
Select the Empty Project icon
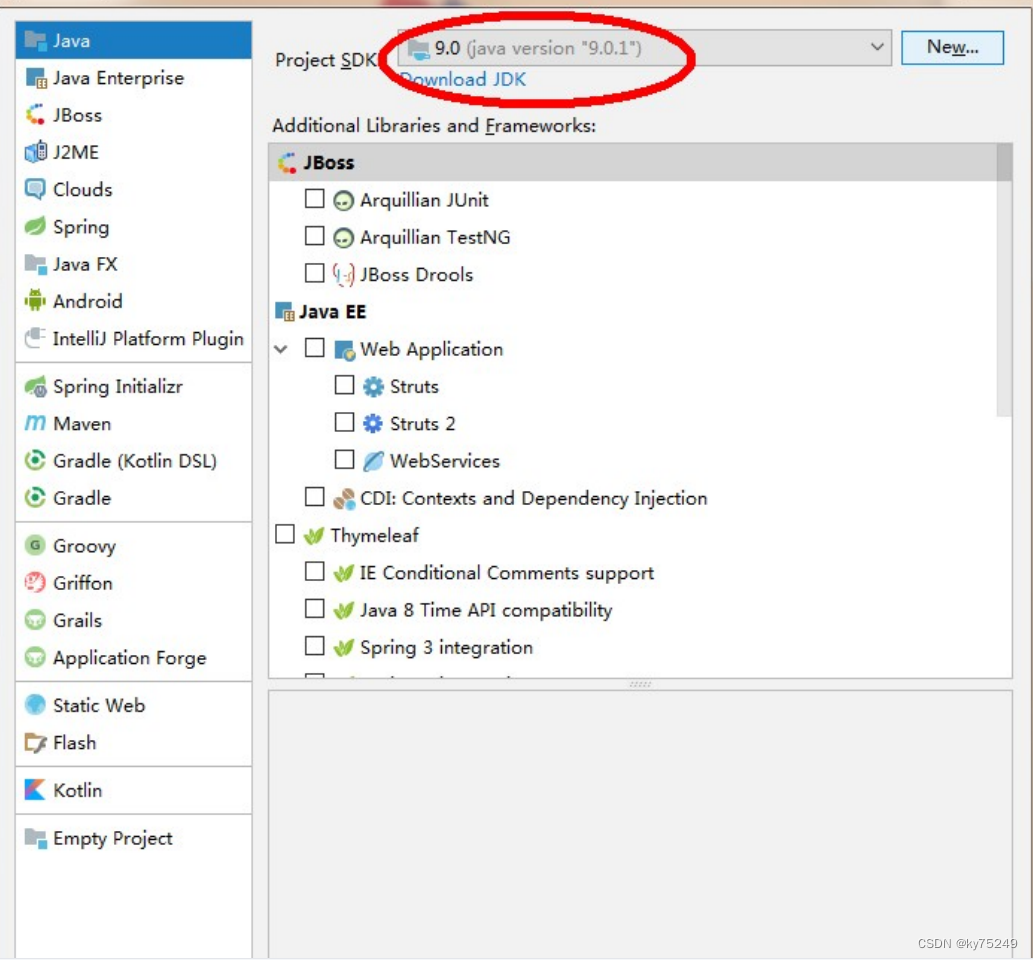coord(36,837)
